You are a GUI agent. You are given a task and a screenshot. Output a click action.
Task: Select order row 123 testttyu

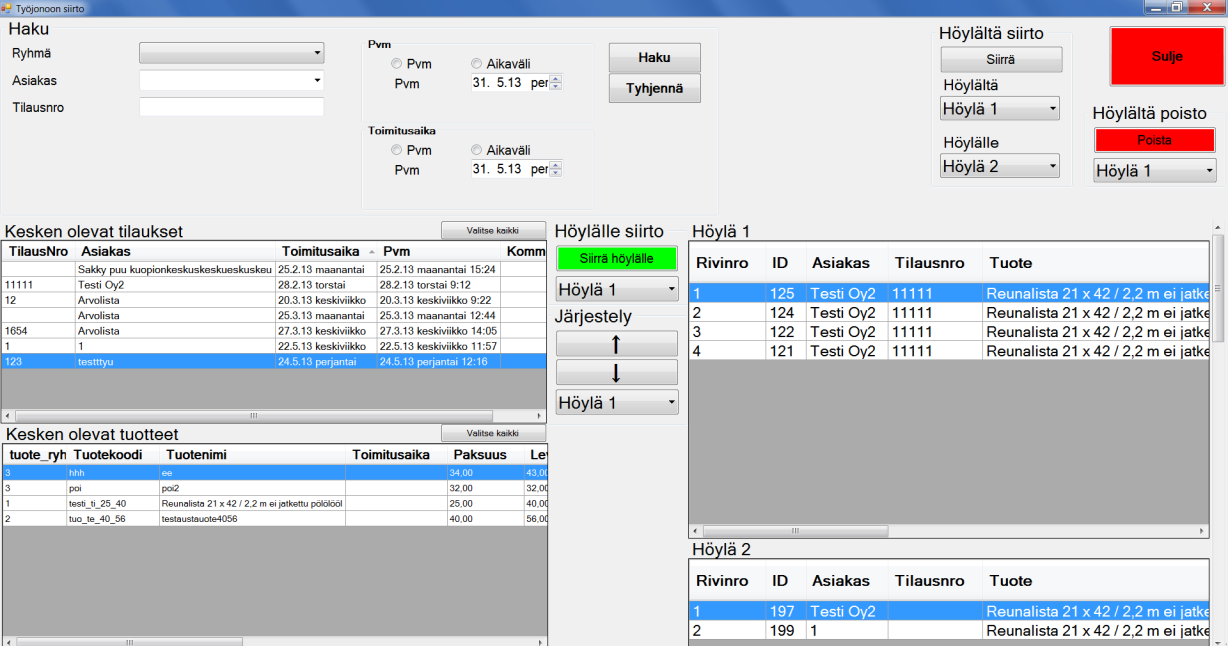[274, 361]
